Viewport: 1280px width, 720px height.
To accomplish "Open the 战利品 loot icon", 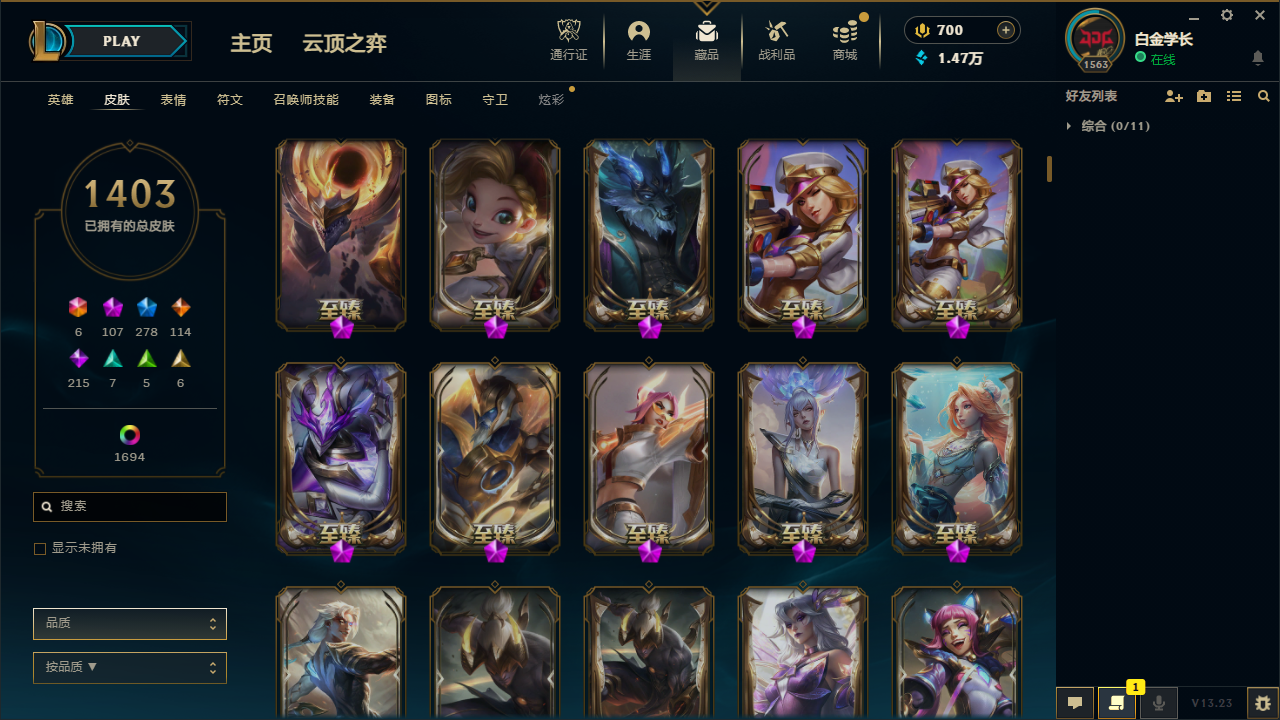I will point(777,32).
